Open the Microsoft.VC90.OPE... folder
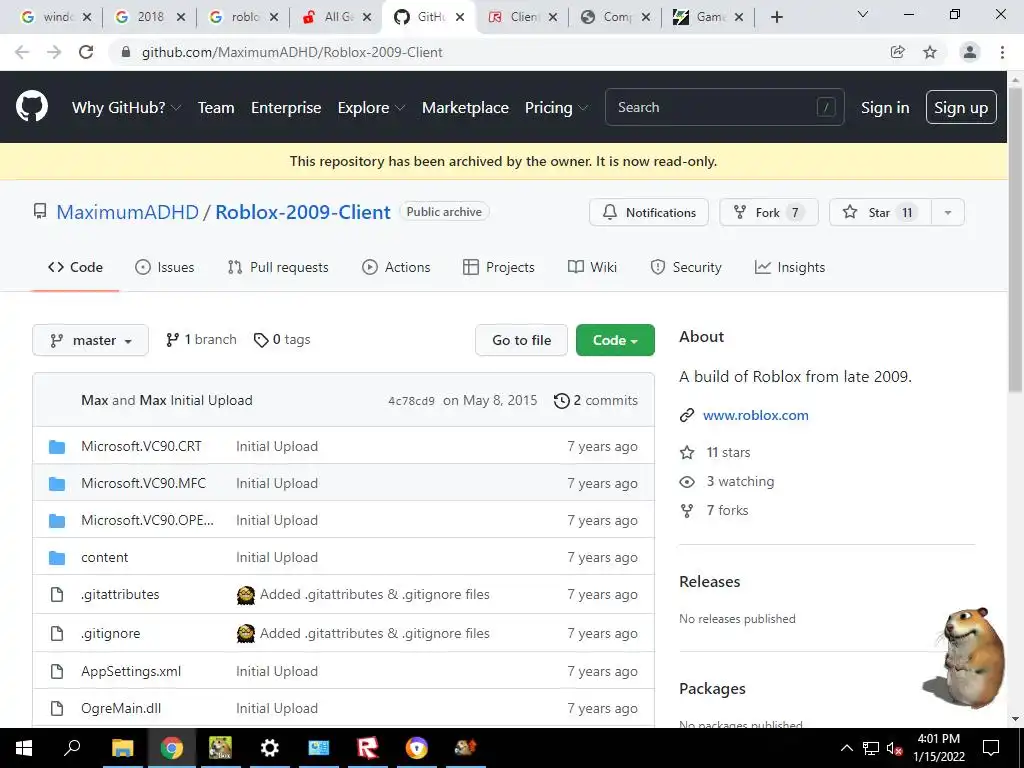Image resolution: width=1024 pixels, height=768 pixels. (x=147, y=520)
